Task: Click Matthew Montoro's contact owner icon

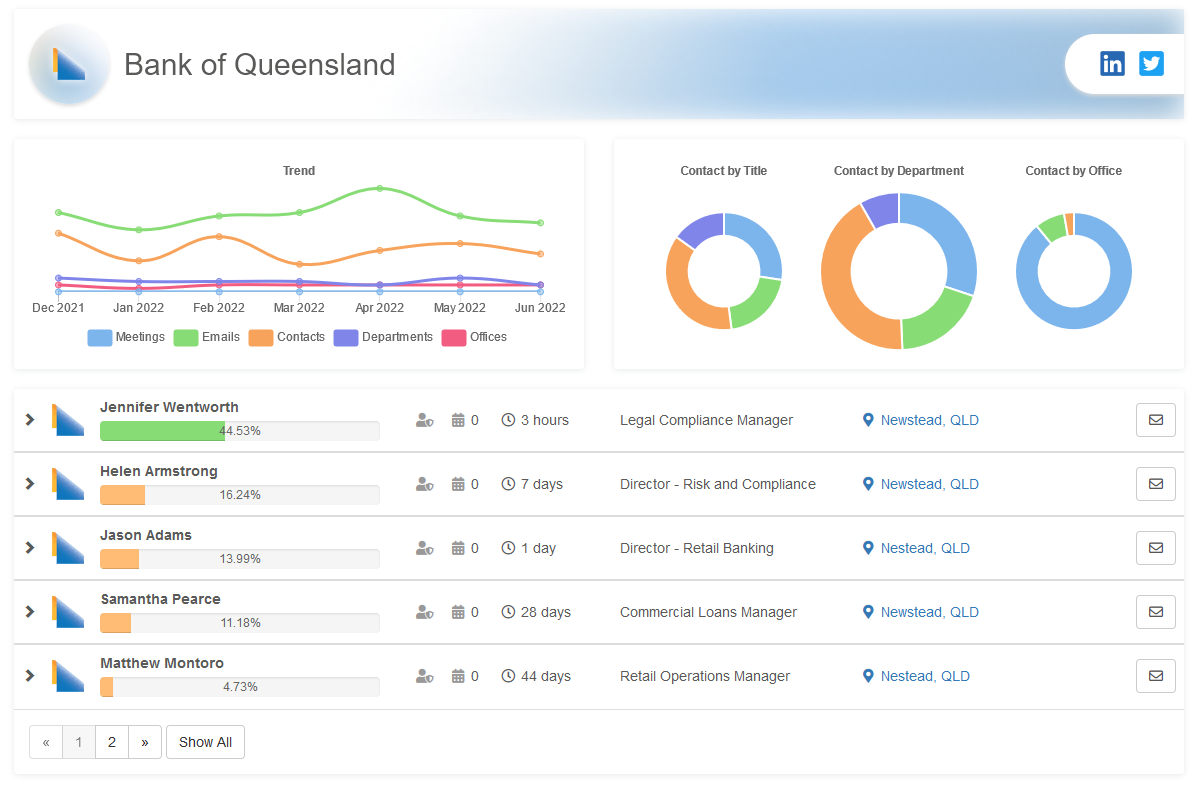Action: click(424, 676)
